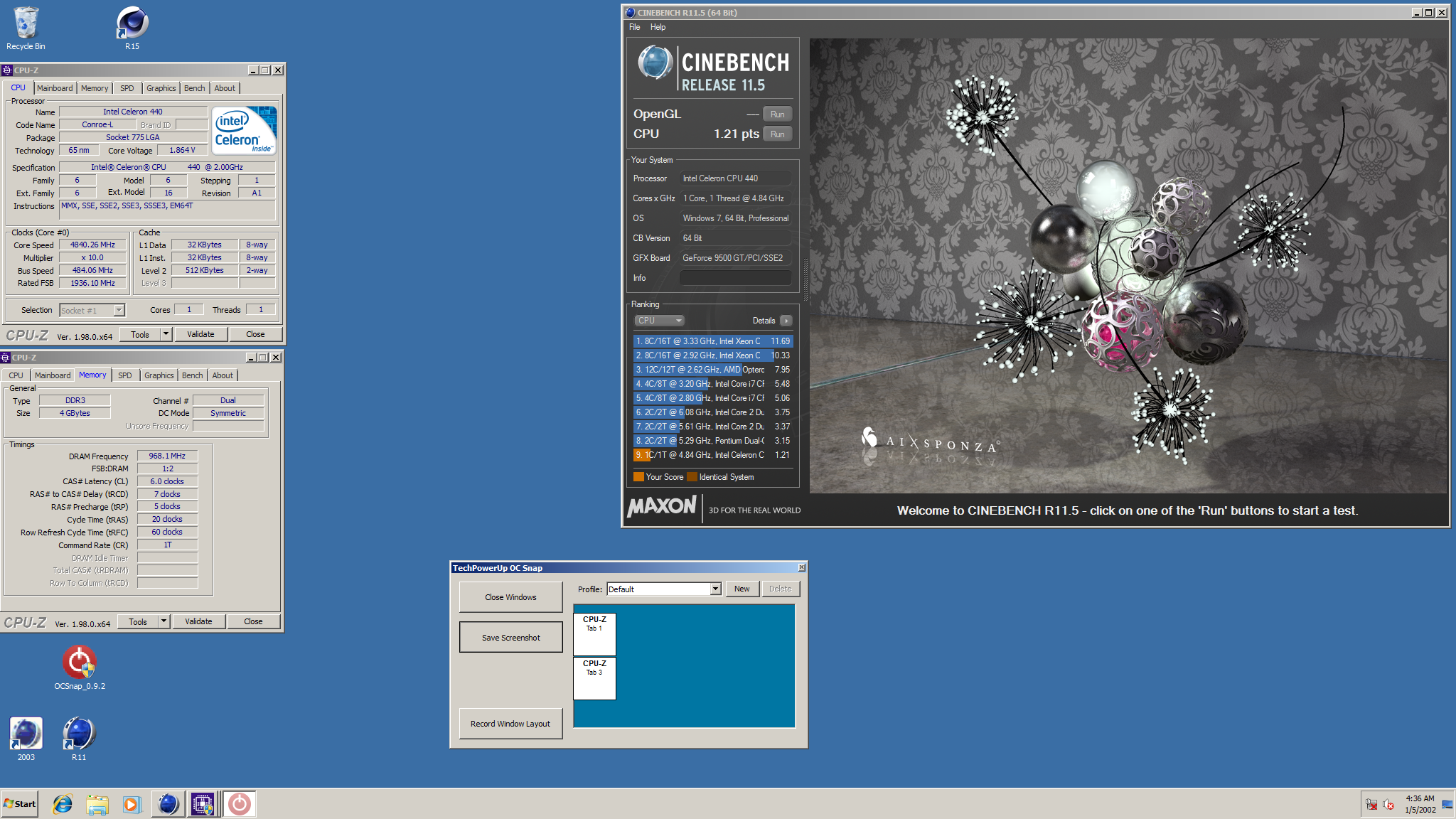Click the volume muted tray icon
The height and width of the screenshot is (819, 1456).
coord(1388,805)
